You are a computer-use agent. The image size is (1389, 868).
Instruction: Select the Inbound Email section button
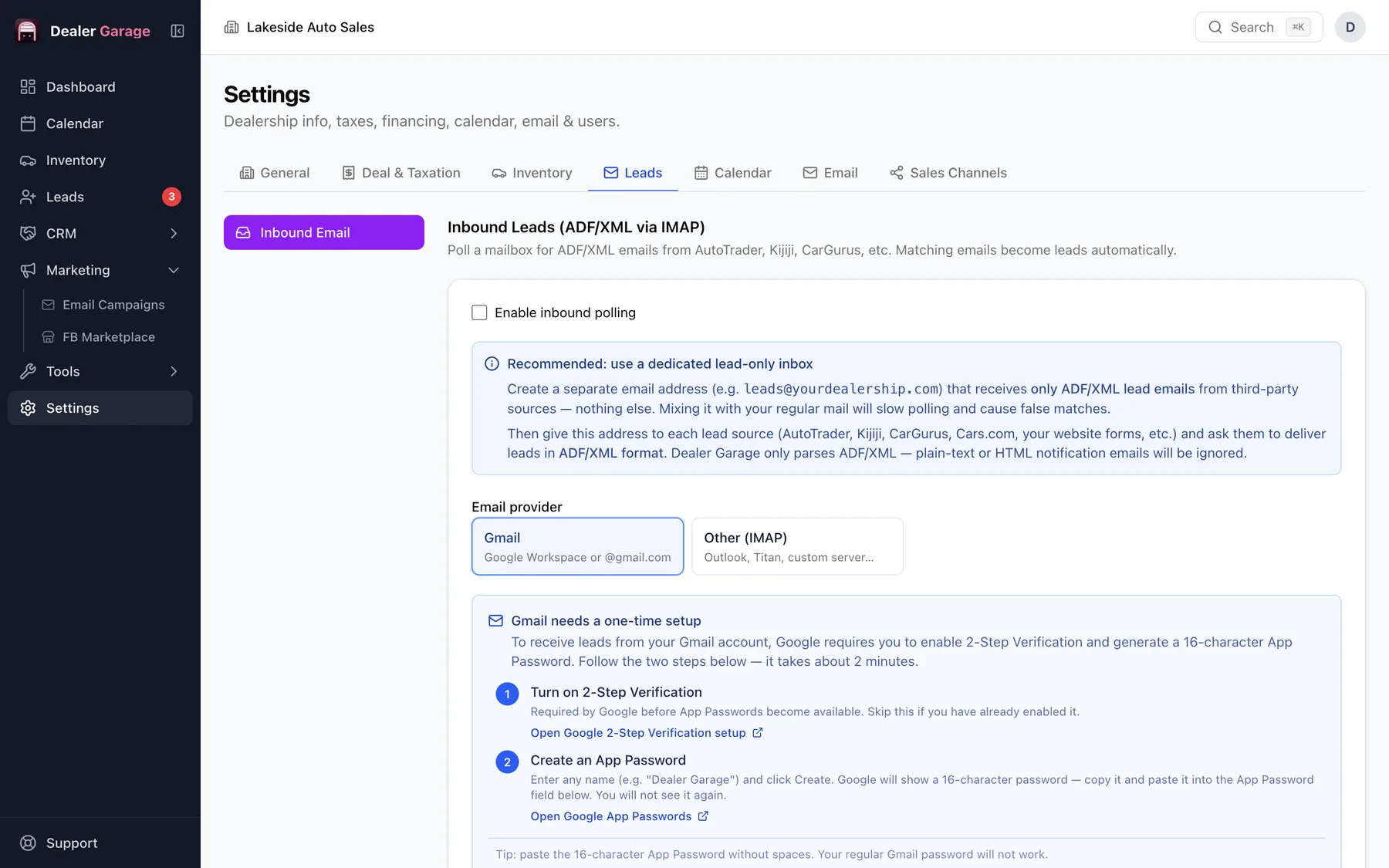pos(324,232)
